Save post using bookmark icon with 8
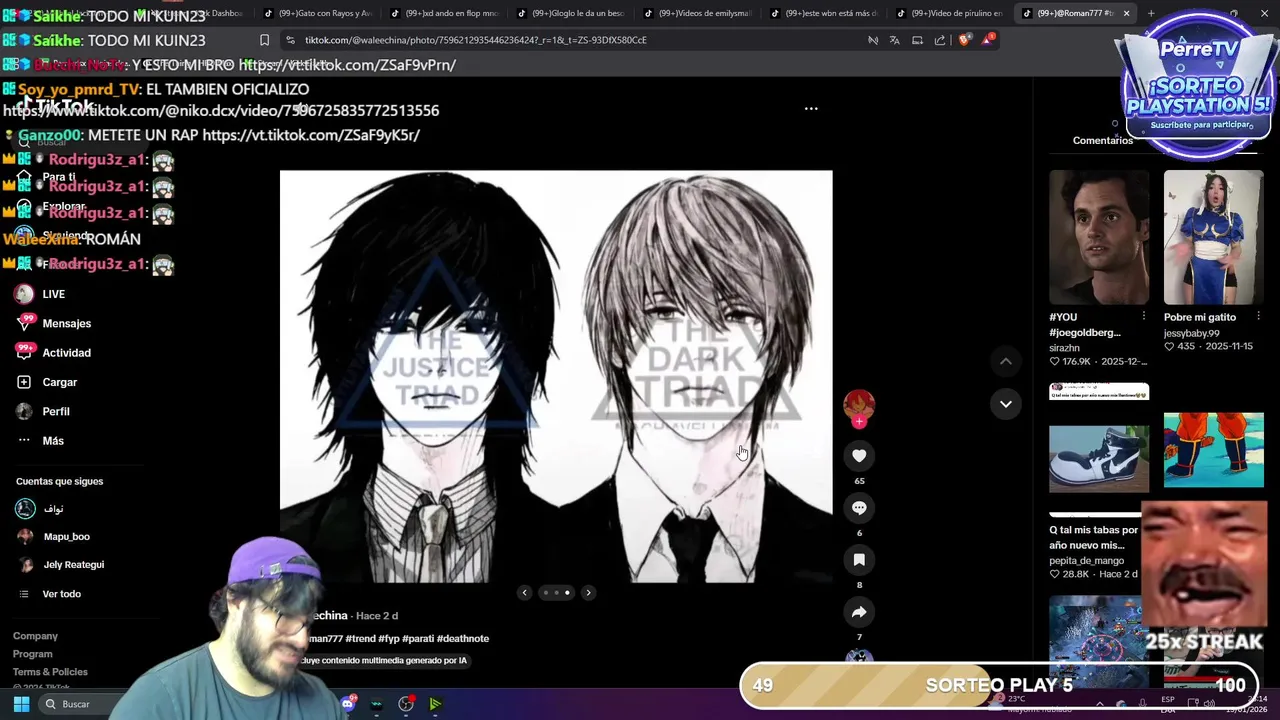Image resolution: width=1280 pixels, height=720 pixels. pyautogui.click(x=859, y=560)
